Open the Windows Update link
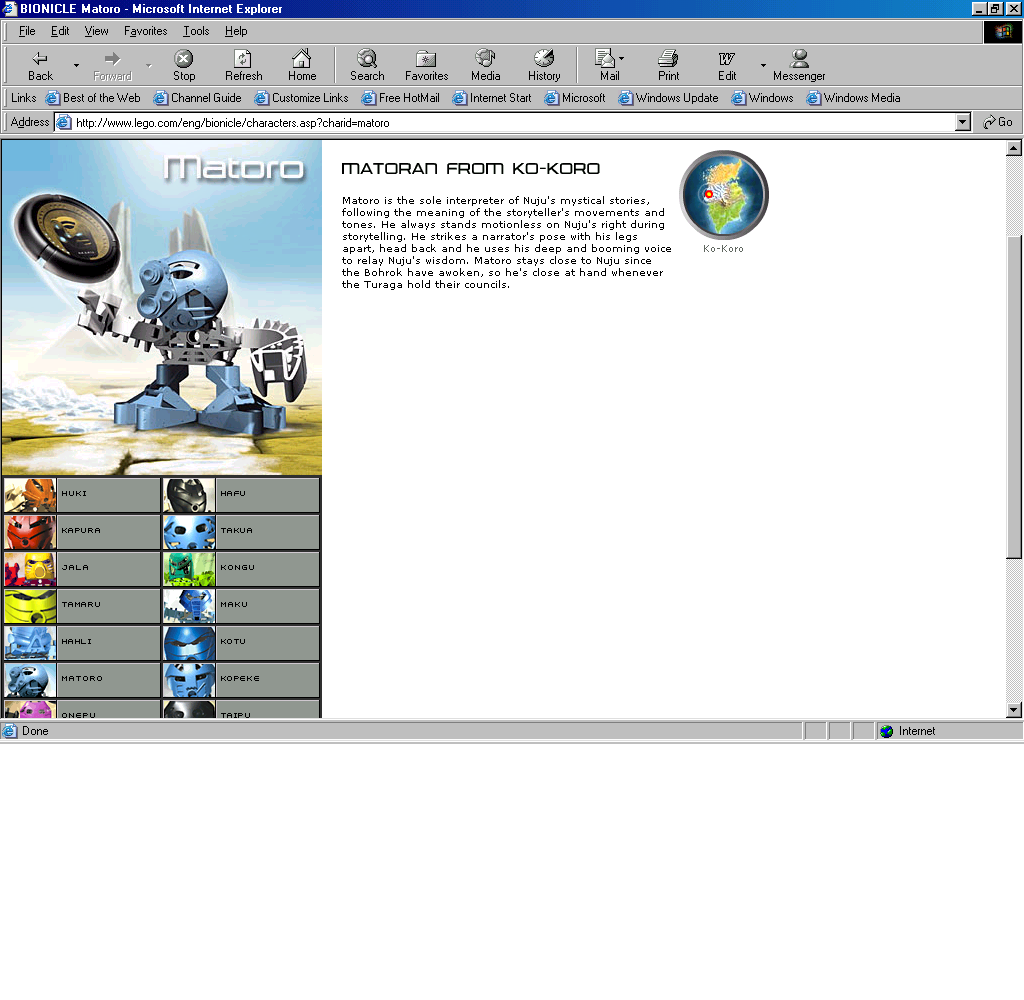The width and height of the screenshot is (1024, 1000). (668, 98)
